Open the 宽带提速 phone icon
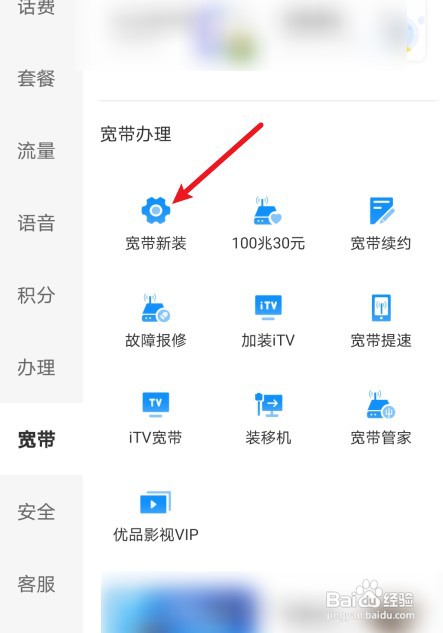 coord(381,308)
